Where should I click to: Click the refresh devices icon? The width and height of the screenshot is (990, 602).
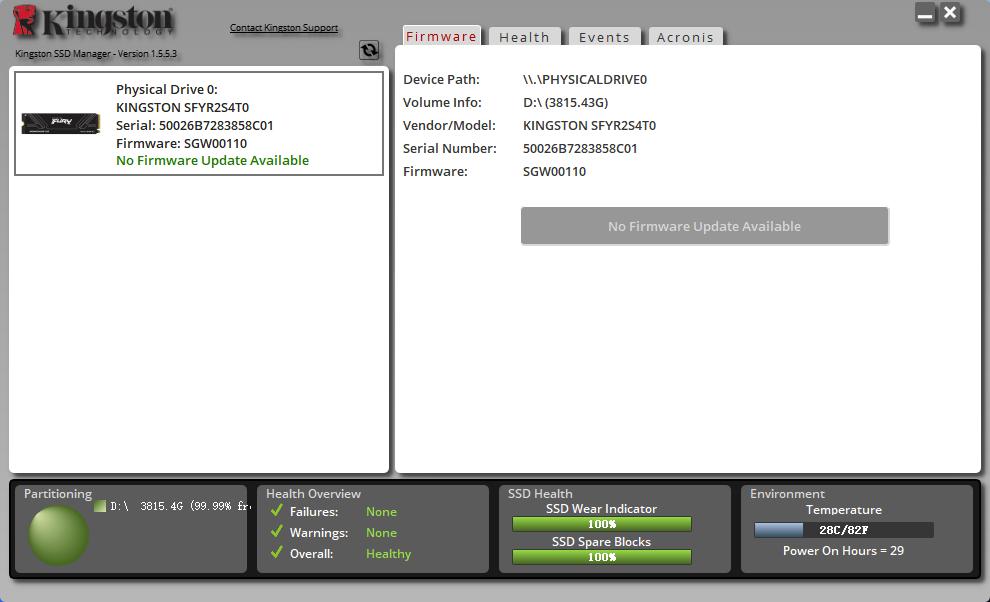(369, 49)
